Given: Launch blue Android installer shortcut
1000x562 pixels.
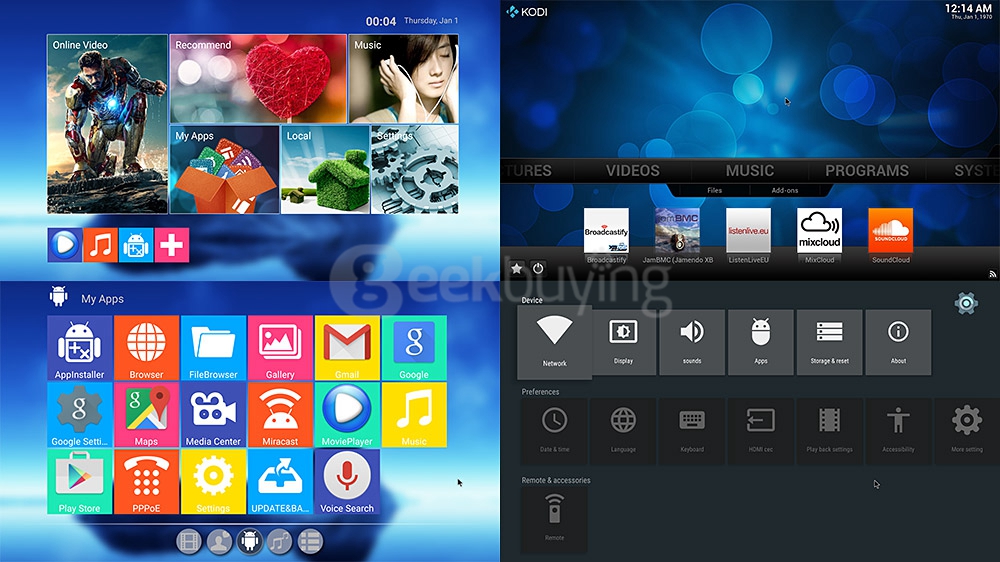Looking at the screenshot, I should coord(136,245).
